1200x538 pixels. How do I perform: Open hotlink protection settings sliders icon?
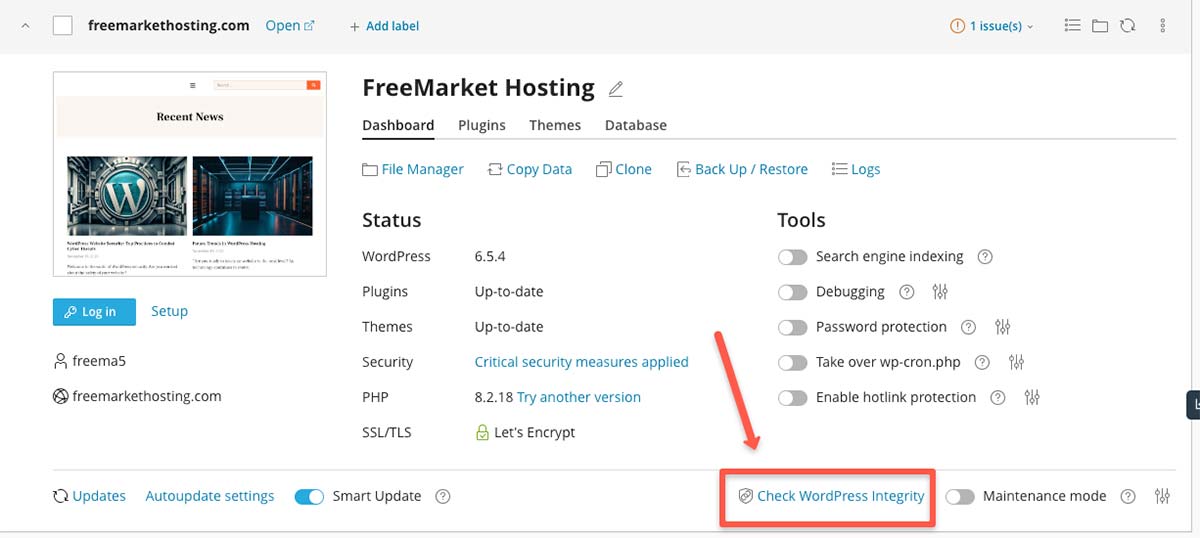(x=1033, y=397)
